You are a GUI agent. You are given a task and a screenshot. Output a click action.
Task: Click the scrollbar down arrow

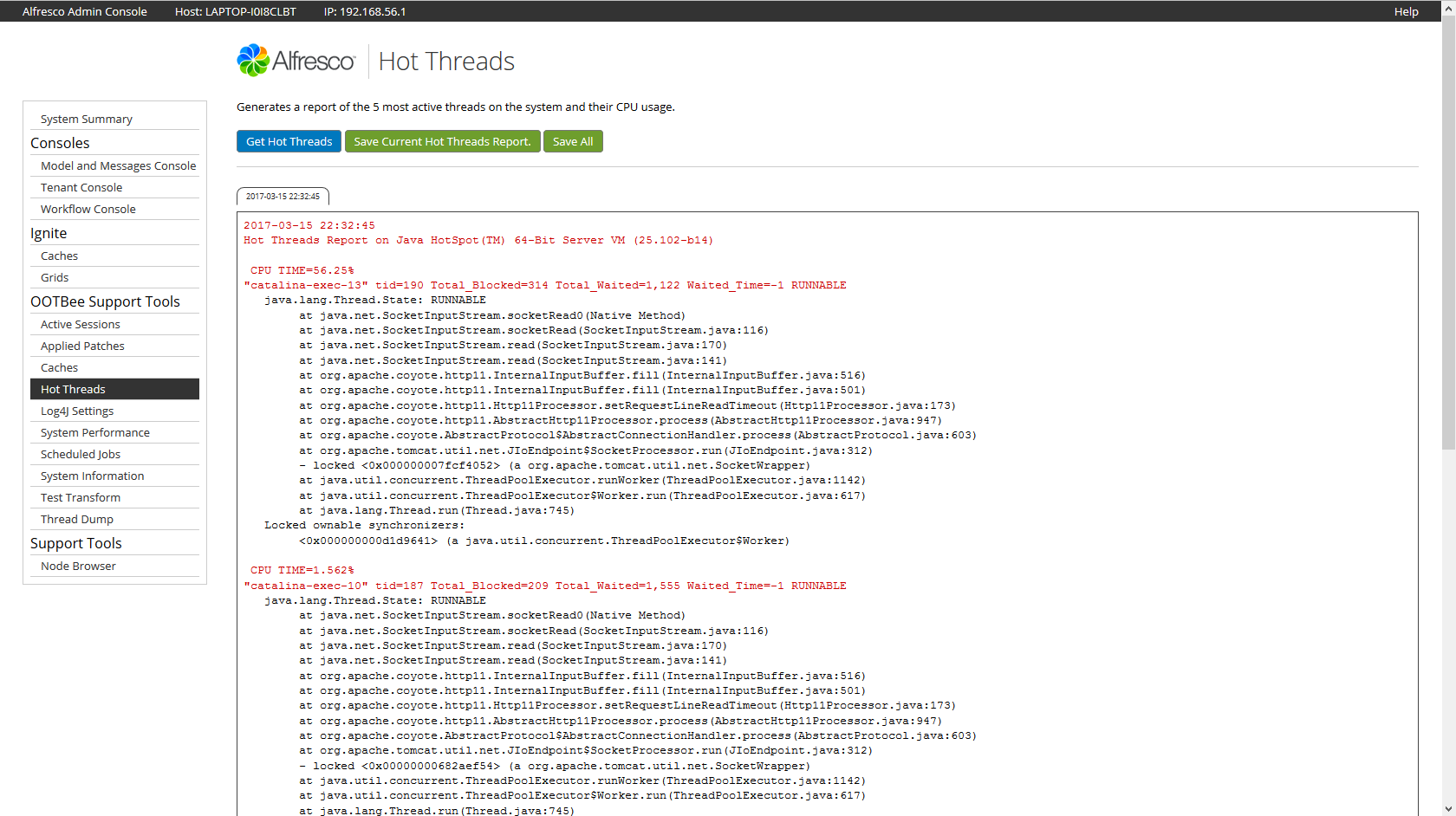(x=1448, y=809)
